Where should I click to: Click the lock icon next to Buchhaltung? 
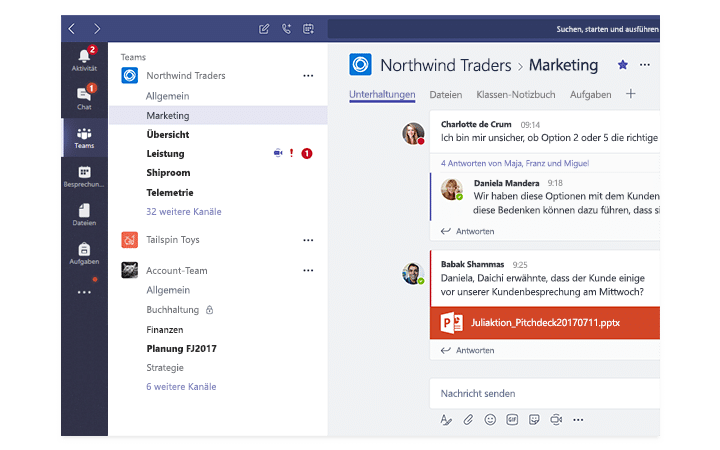pyautogui.click(x=209, y=310)
